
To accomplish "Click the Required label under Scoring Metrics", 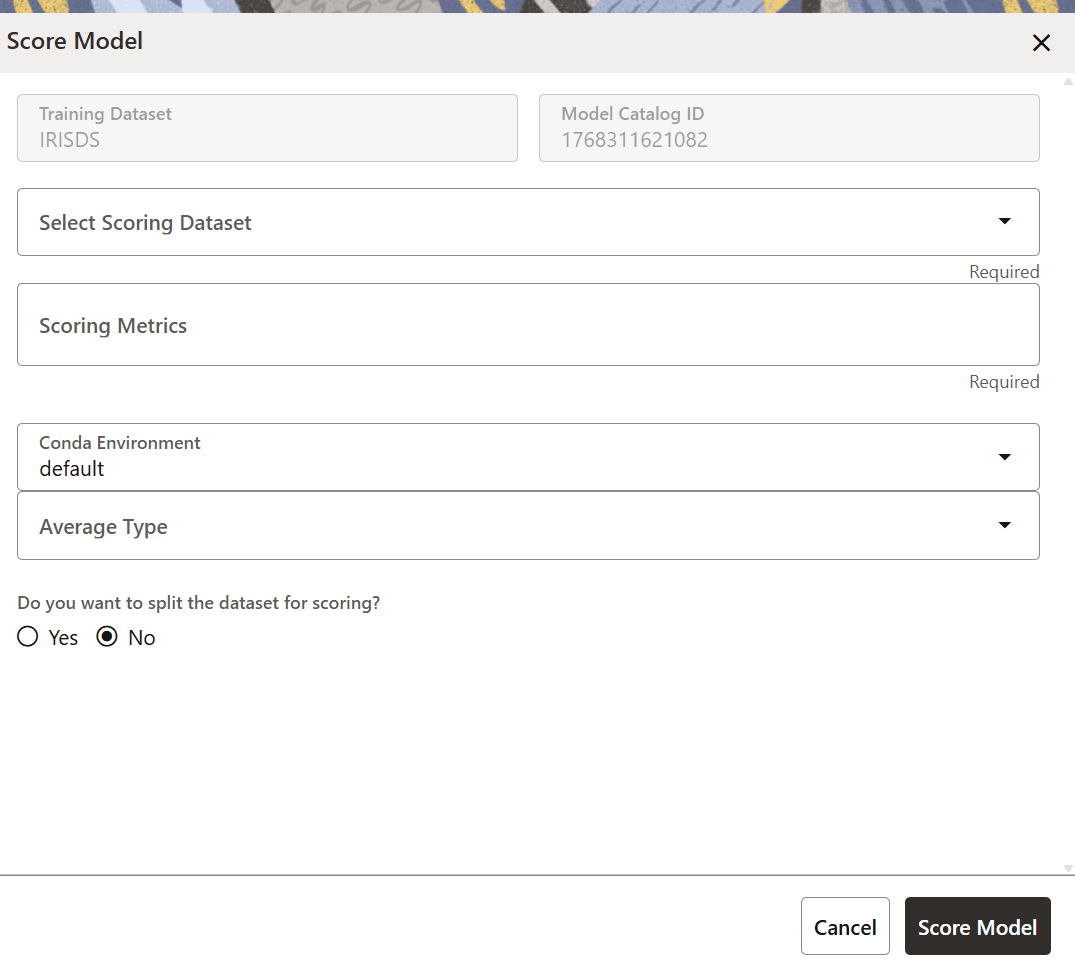I will [x=1004, y=381].
